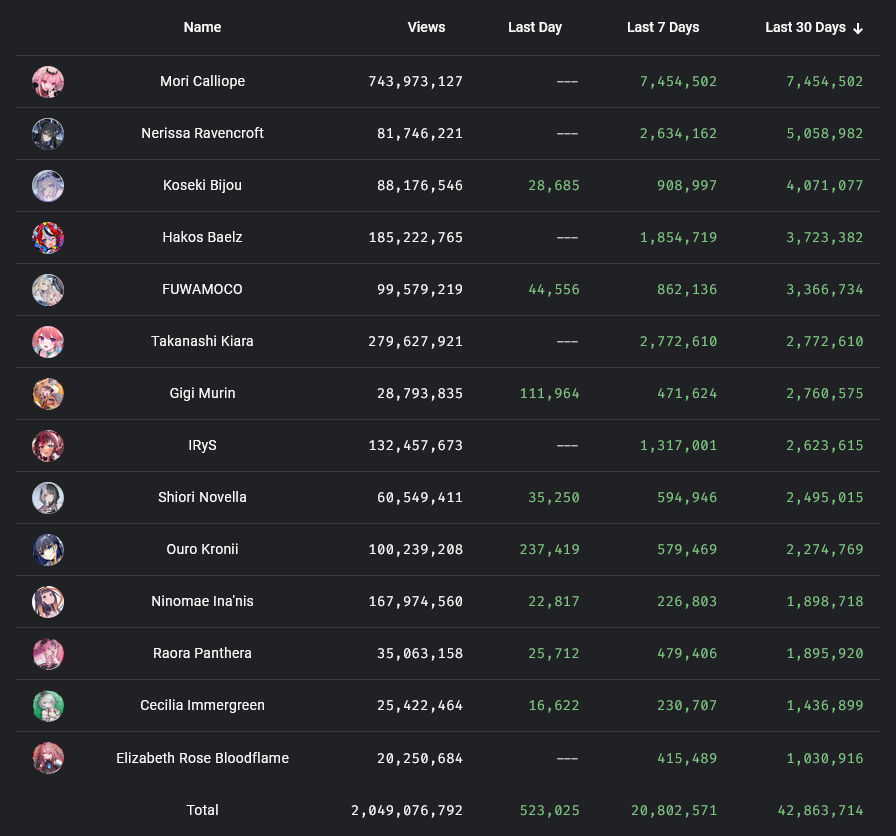Open Shiori Novella's name link

point(202,498)
